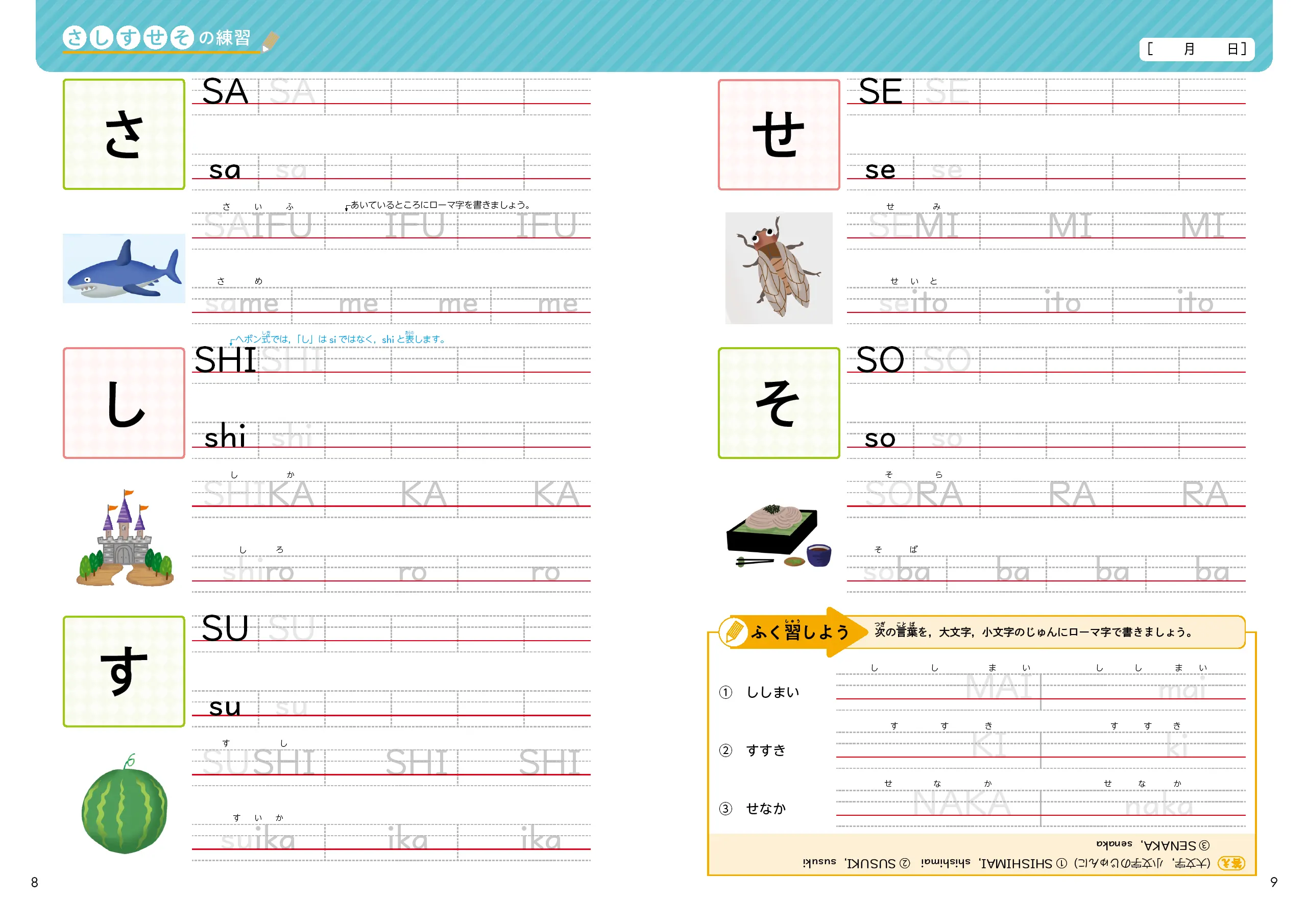Click page number 9
1307x924 pixels.
tap(1273, 882)
